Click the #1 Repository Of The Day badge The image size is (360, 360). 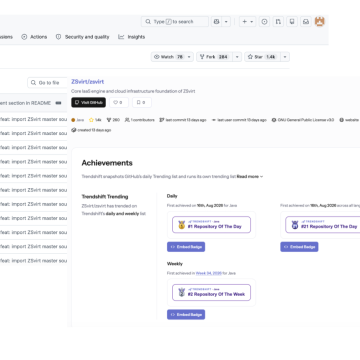coord(211,225)
